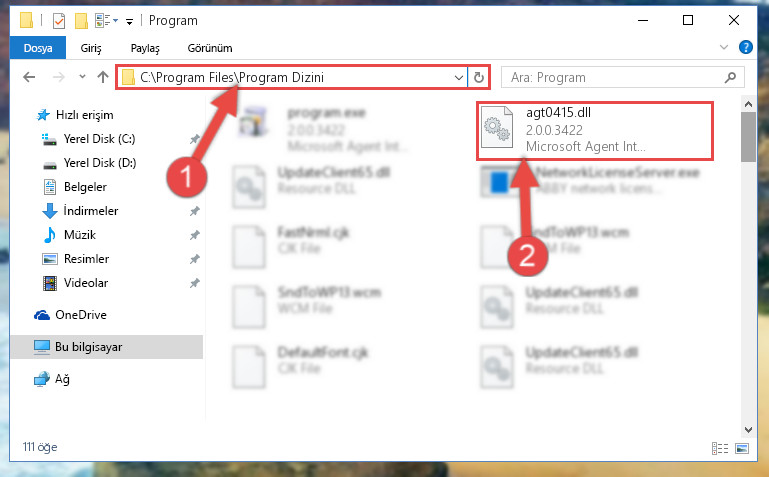Click the Properties quick access icon
The height and width of the screenshot is (477, 769).
[x=59, y=21]
